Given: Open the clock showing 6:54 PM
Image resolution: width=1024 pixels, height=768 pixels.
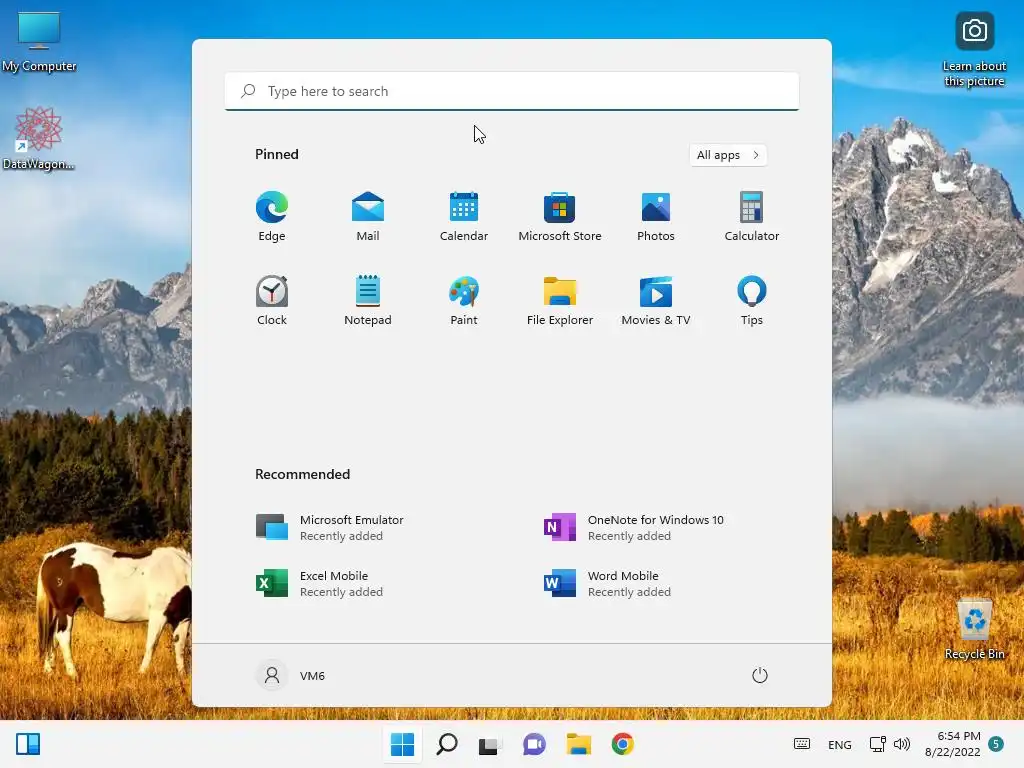Looking at the screenshot, I should (952, 744).
